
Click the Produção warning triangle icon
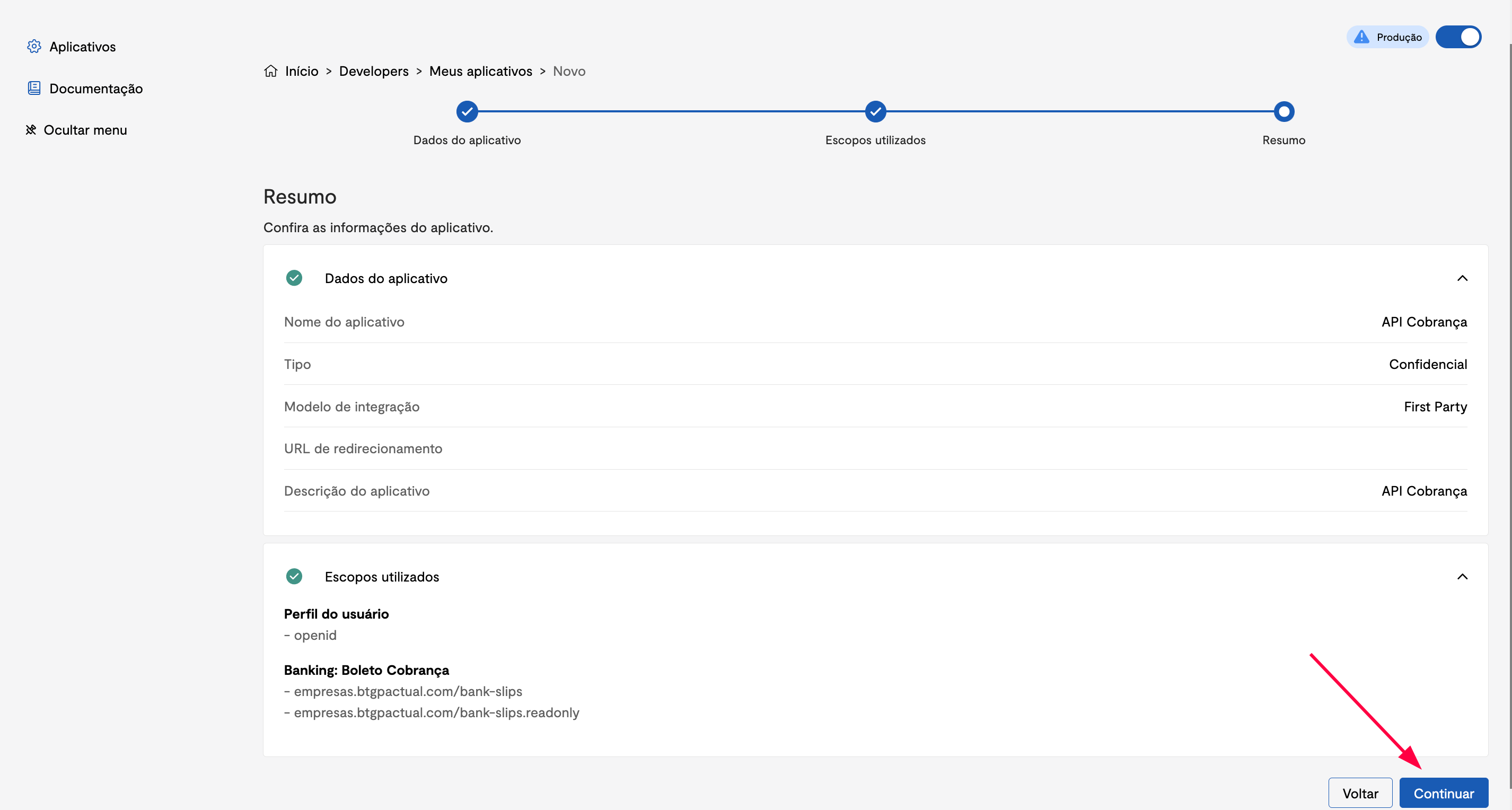(x=1362, y=37)
